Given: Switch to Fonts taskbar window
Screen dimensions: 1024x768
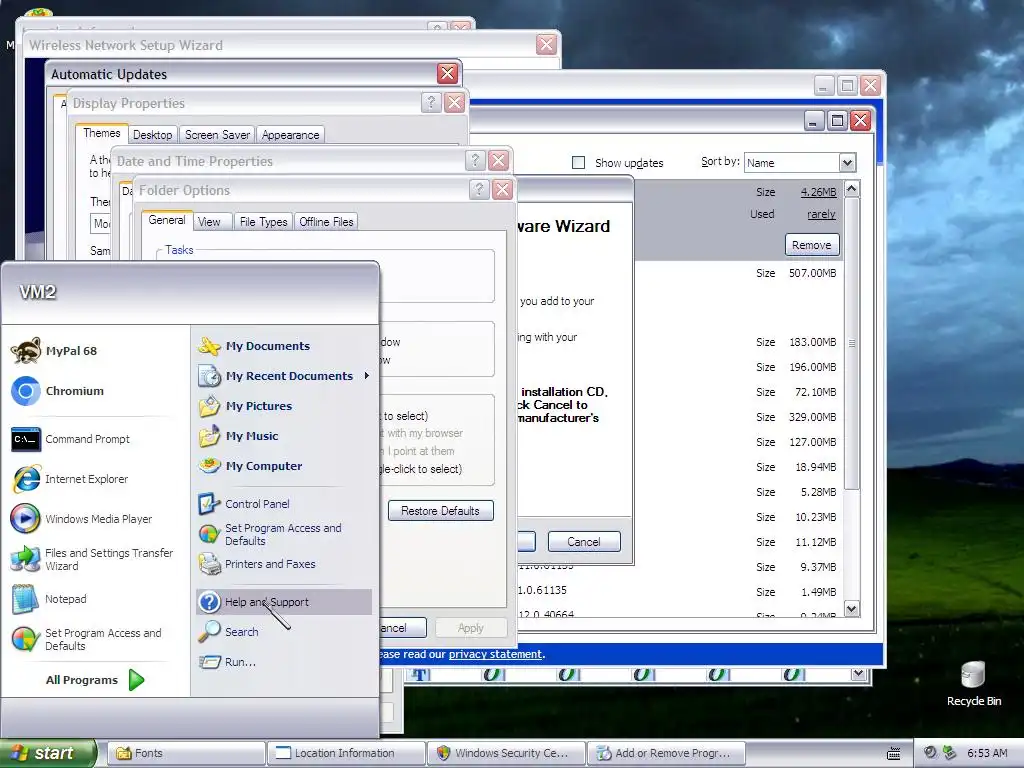Looking at the screenshot, I should click(185, 753).
